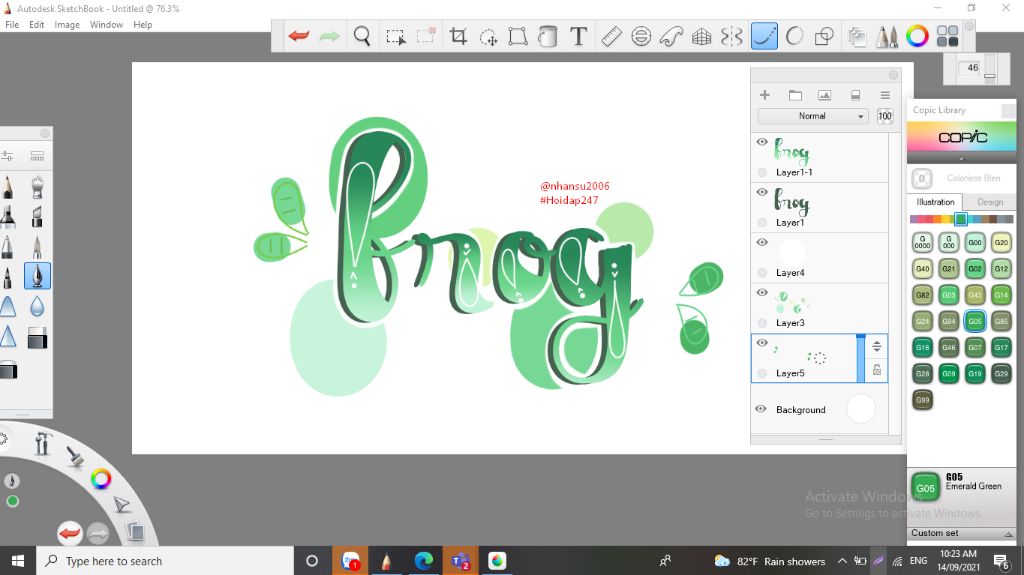The image size is (1024, 575).
Task: Hide Layer4 using its eye icon
Action: 762,243
